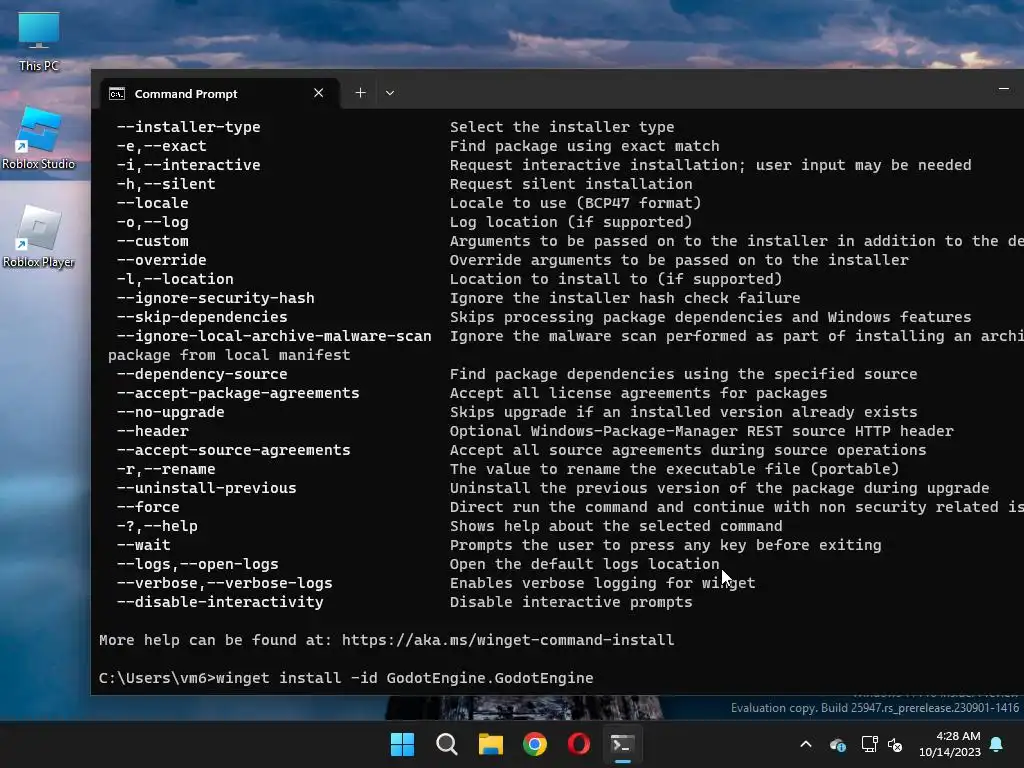Image resolution: width=1024 pixels, height=768 pixels.
Task: Click the --no-upgrade option text
Action: pos(170,412)
